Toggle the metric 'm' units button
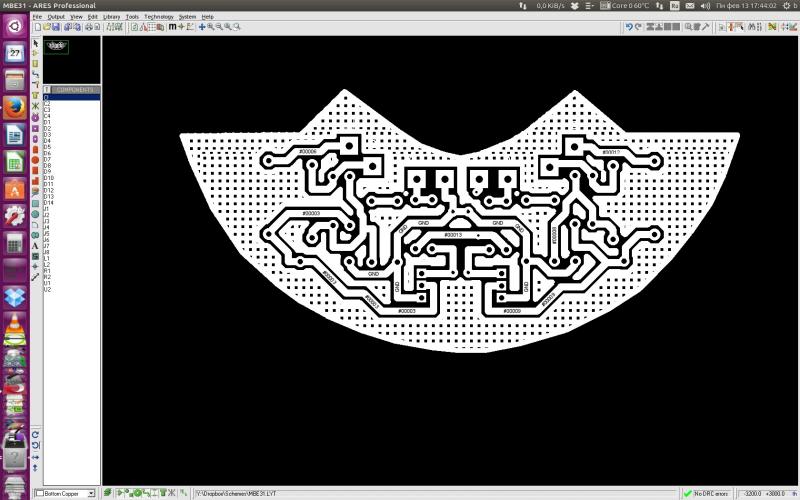This screenshot has width=800, height=500. tap(172, 27)
